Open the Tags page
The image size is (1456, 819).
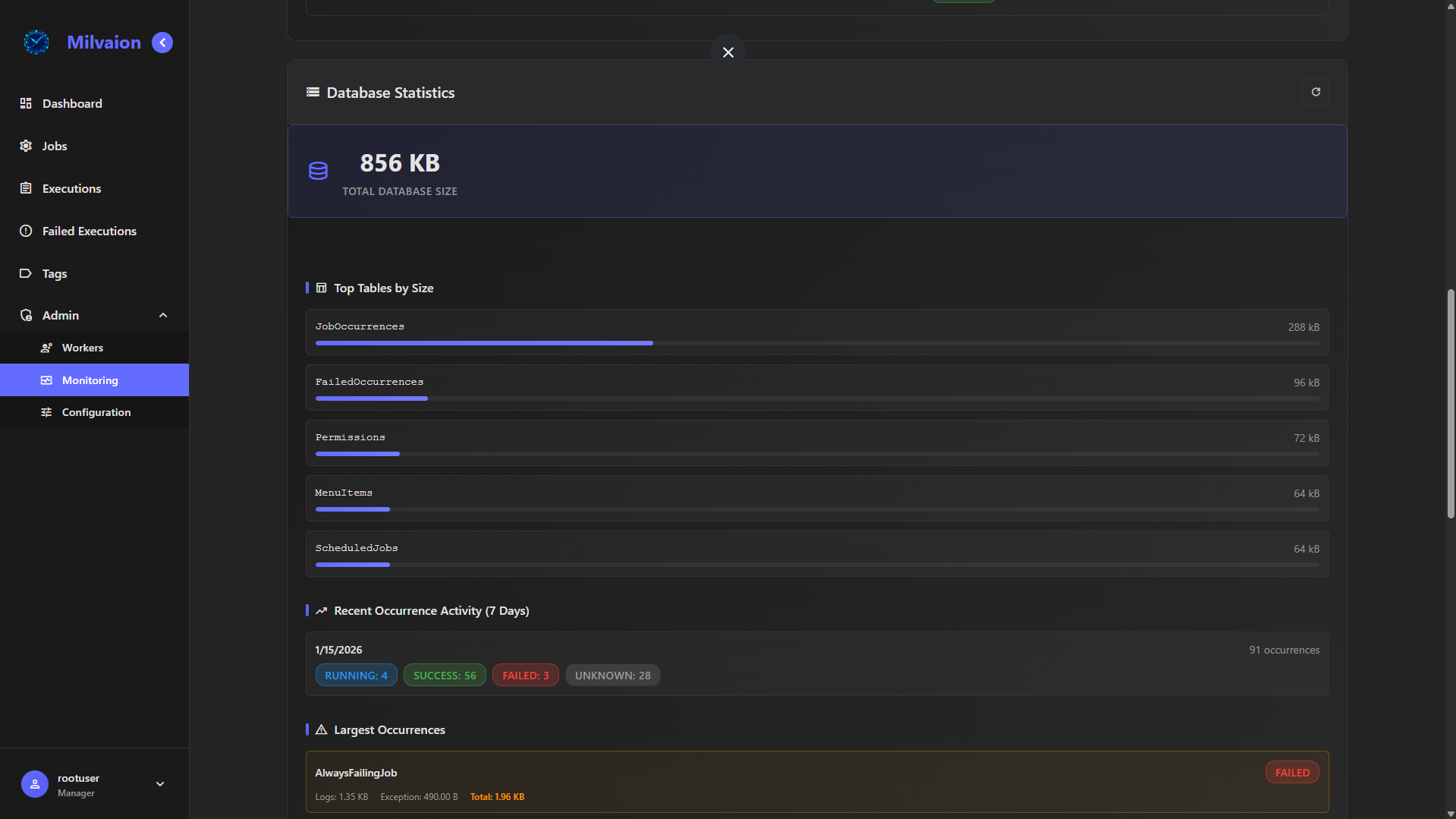pos(55,273)
